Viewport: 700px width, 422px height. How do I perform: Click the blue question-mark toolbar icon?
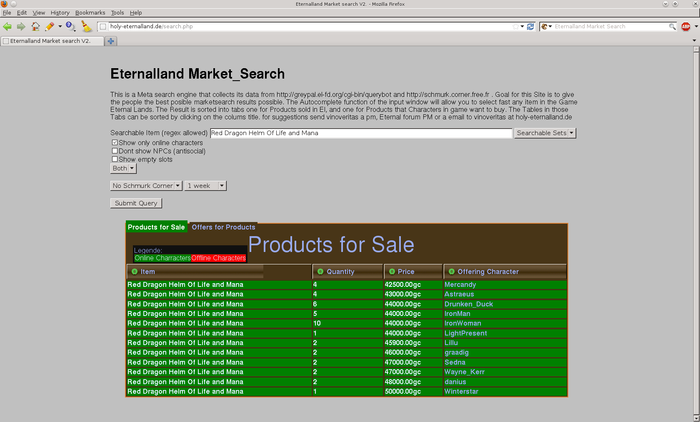tap(70, 26)
